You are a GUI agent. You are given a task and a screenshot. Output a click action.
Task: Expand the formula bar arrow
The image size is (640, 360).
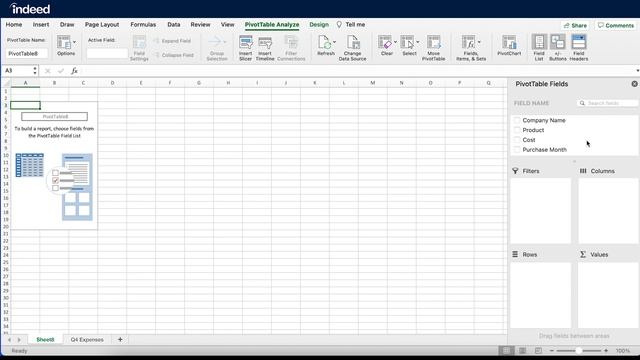click(x=637, y=71)
